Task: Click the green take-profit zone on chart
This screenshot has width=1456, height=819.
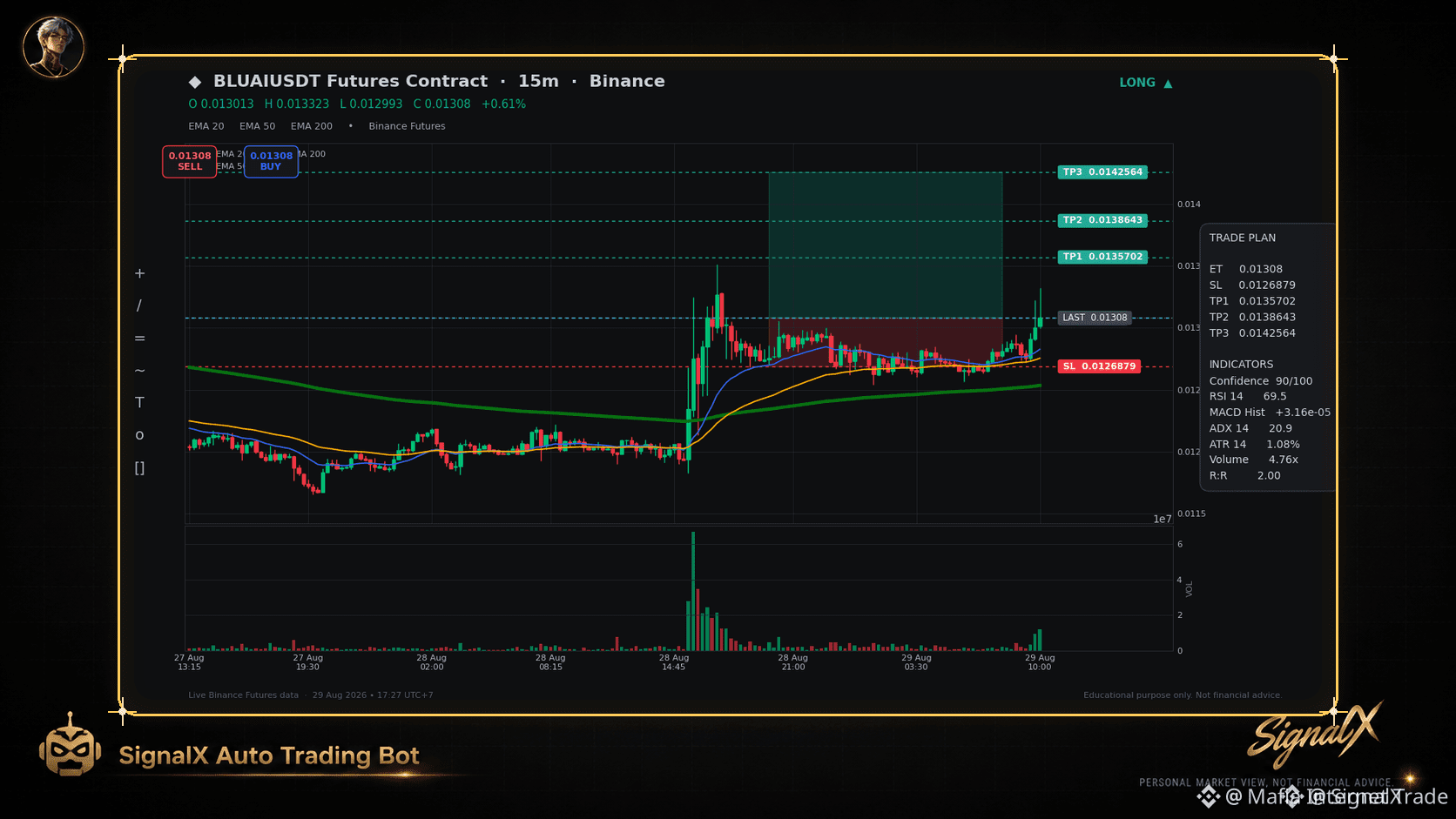Action: pos(885,245)
